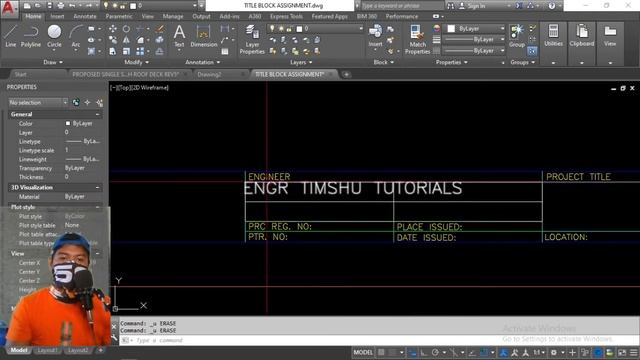
Task: Switch to the Annotate ribbon tab
Action: [x=85, y=16]
